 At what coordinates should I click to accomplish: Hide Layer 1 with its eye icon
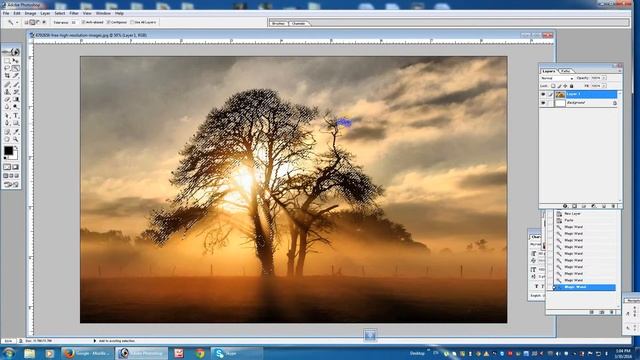[x=543, y=94]
